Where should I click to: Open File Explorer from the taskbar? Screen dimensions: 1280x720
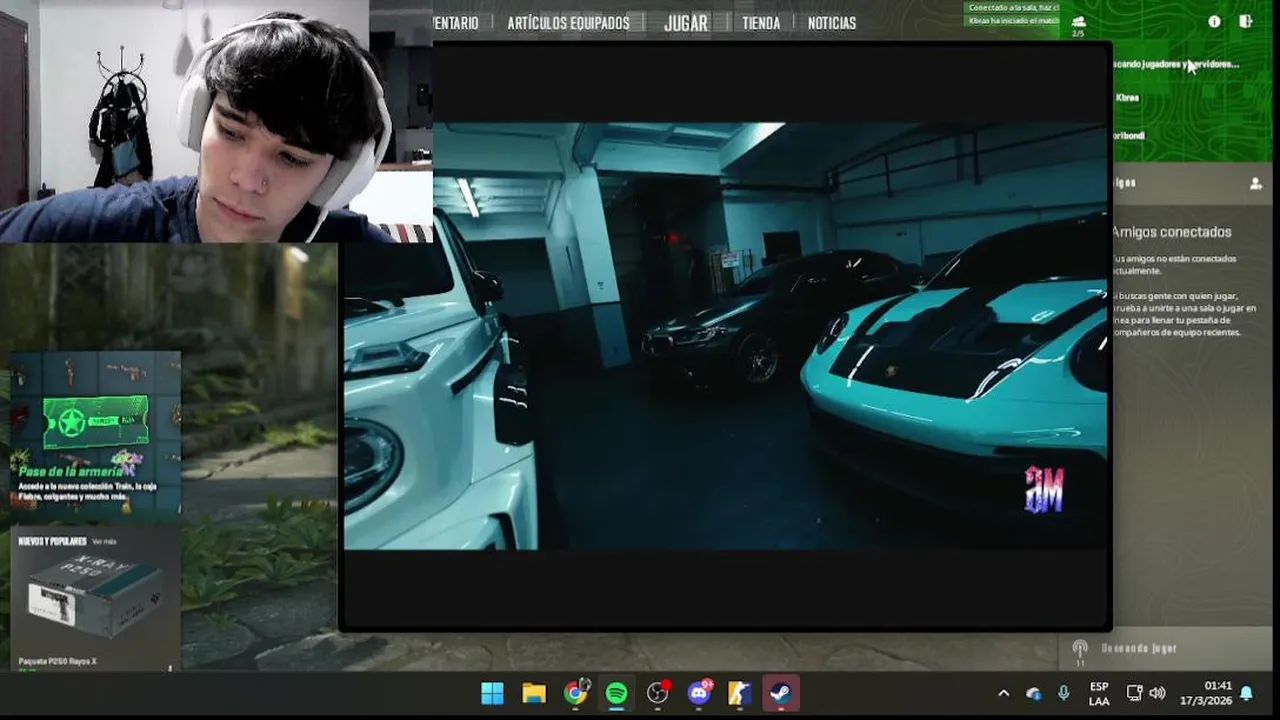[x=534, y=693]
